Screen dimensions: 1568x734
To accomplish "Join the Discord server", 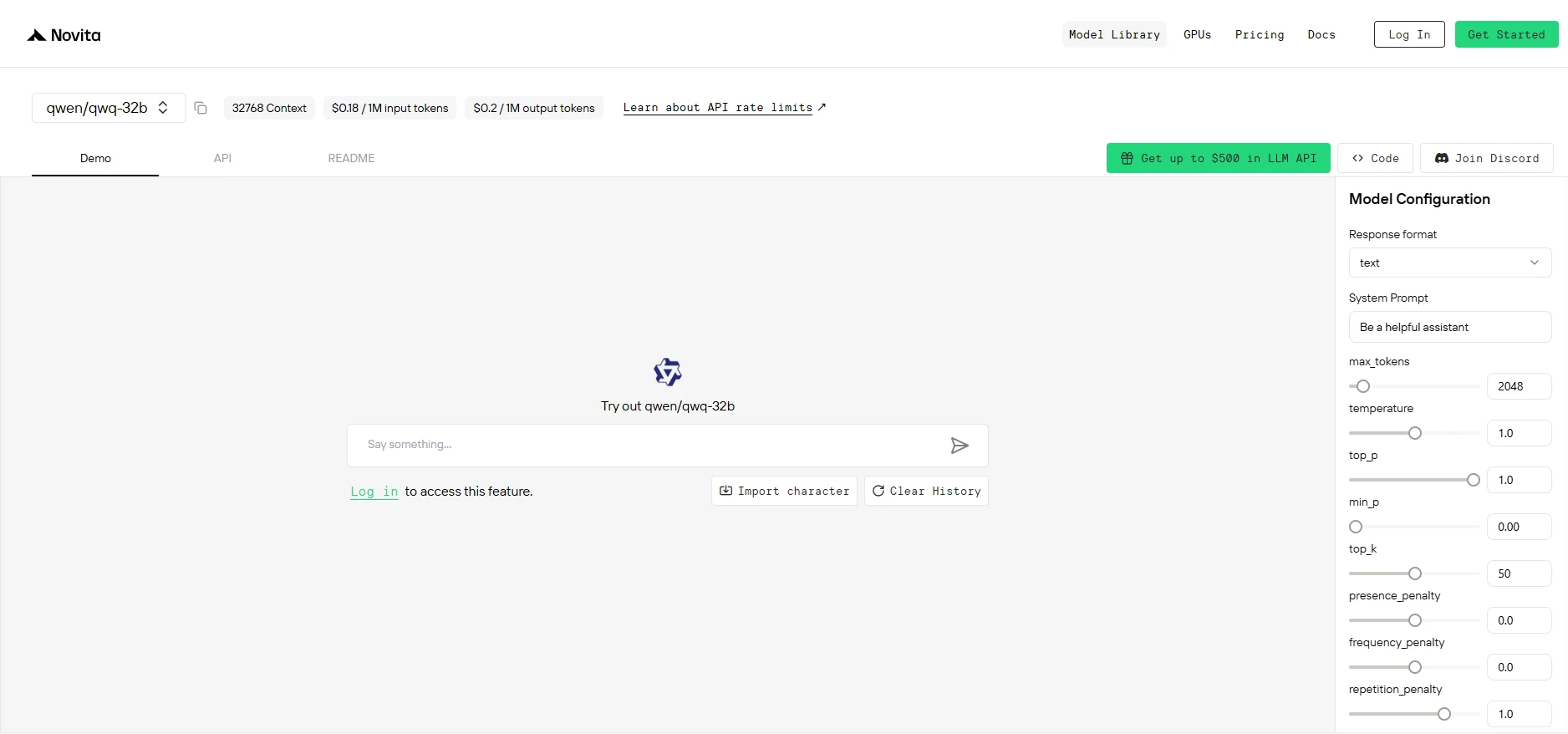I will pyautogui.click(x=1486, y=158).
